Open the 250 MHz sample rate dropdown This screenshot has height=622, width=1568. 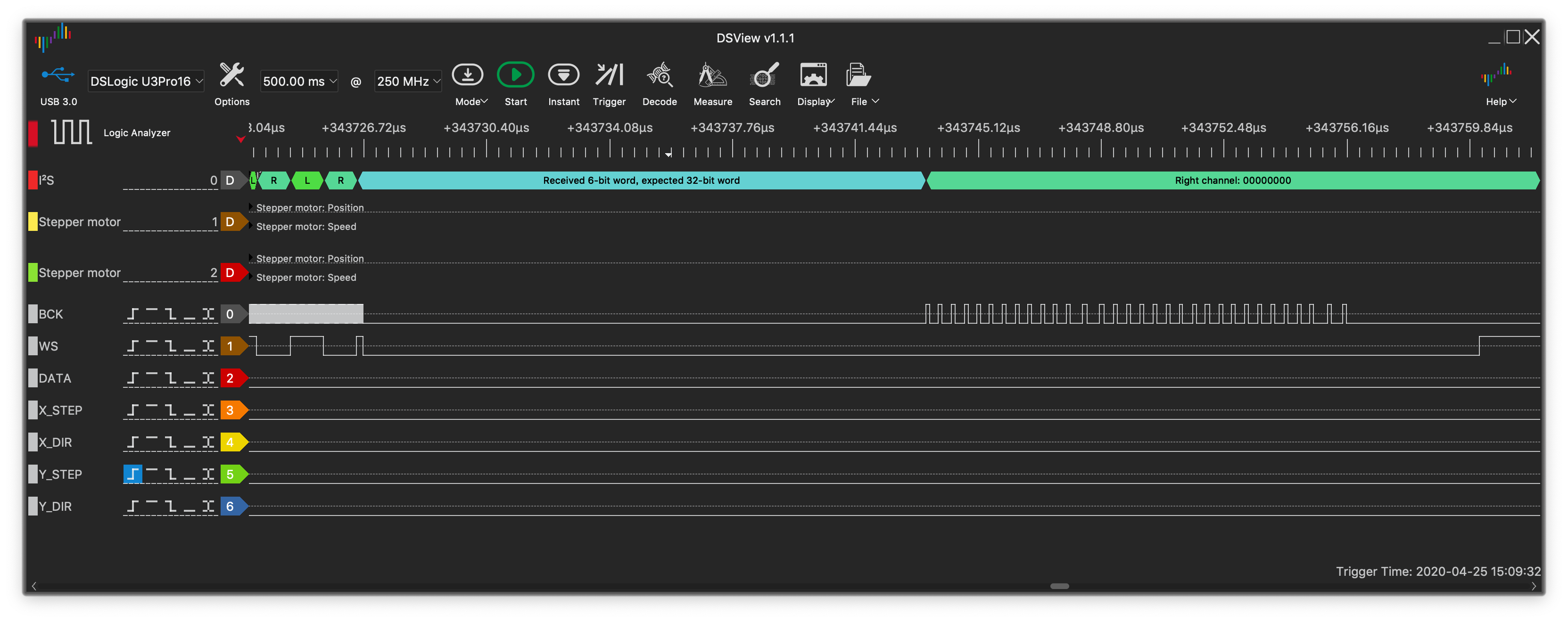pos(408,81)
